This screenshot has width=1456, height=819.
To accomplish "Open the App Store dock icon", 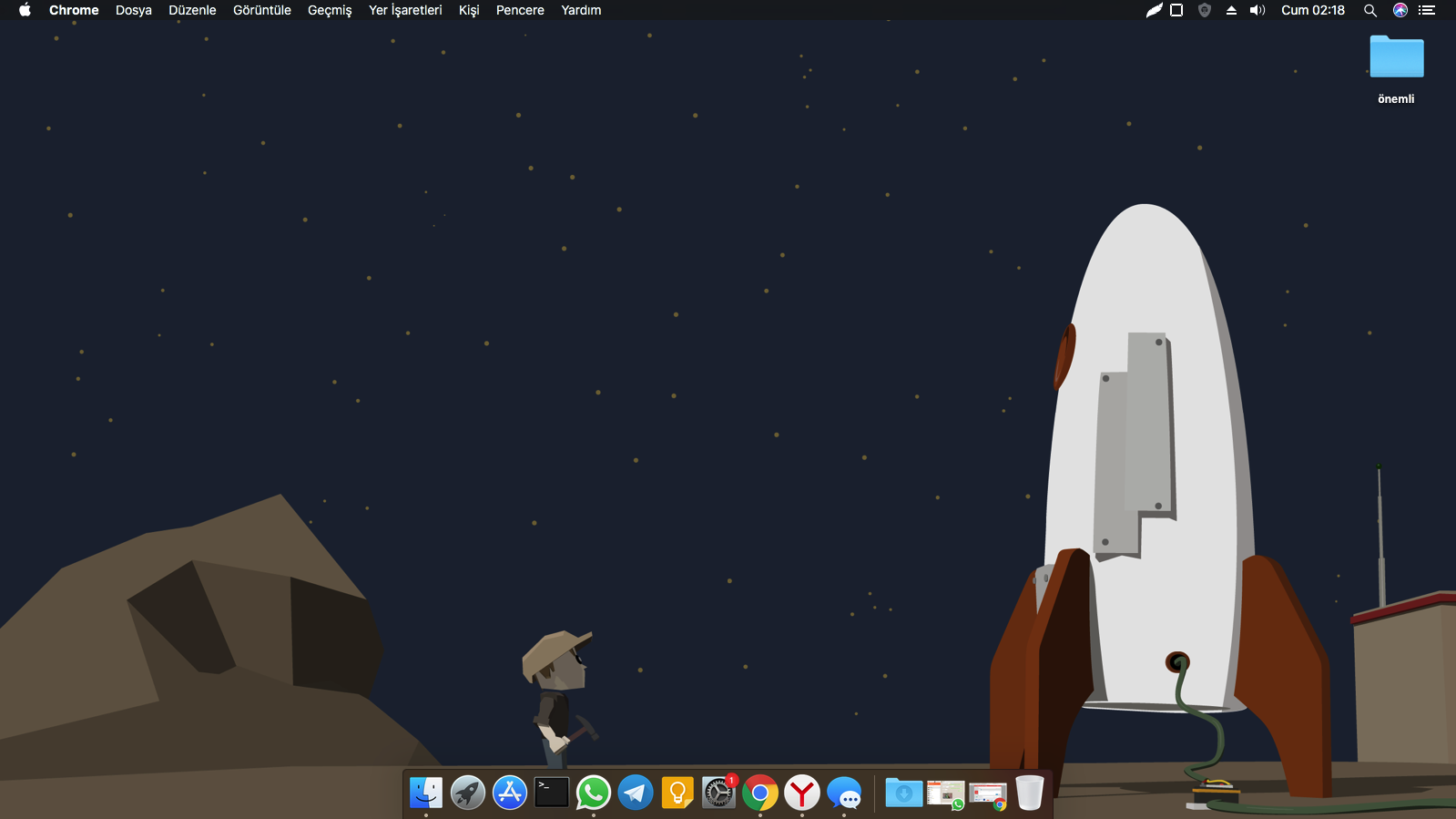I will [510, 793].
